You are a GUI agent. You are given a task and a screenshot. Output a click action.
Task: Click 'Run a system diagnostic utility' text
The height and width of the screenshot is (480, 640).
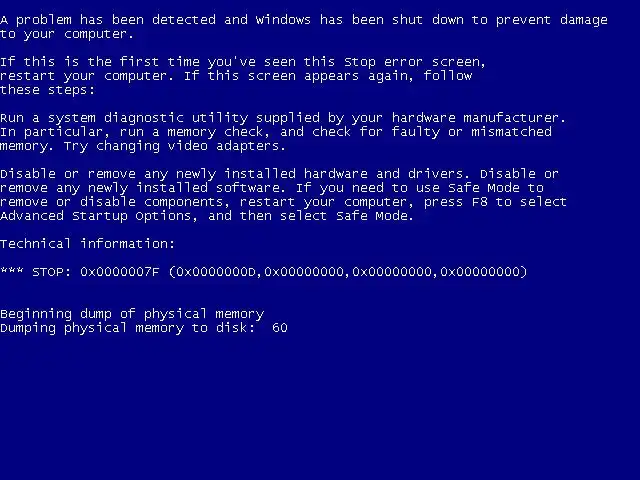(124, 118)
